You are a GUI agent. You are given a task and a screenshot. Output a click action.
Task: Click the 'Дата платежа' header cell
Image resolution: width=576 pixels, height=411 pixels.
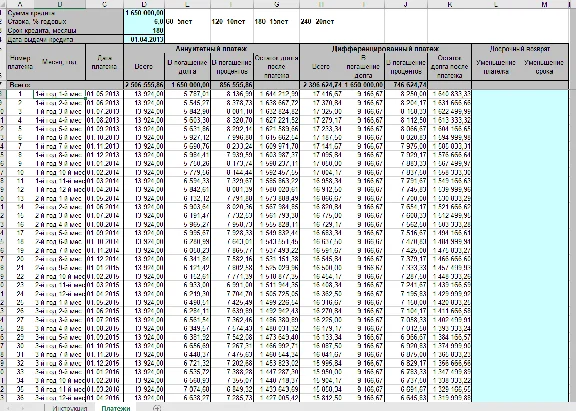104,62
